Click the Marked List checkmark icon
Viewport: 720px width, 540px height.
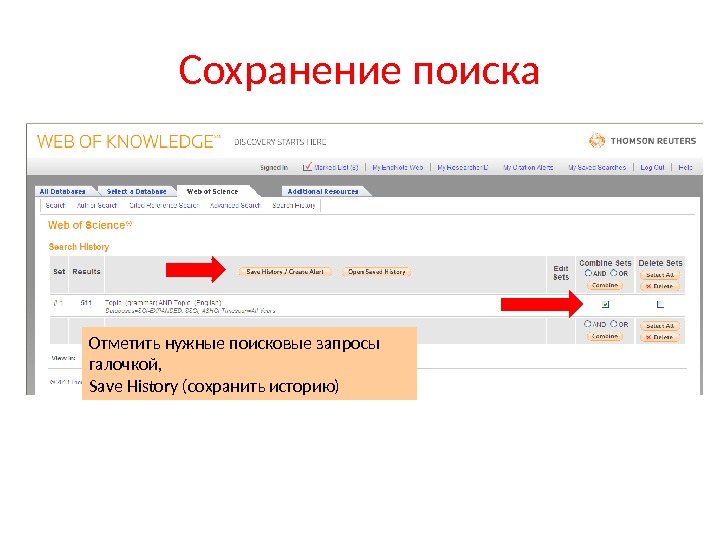(307, 166)
